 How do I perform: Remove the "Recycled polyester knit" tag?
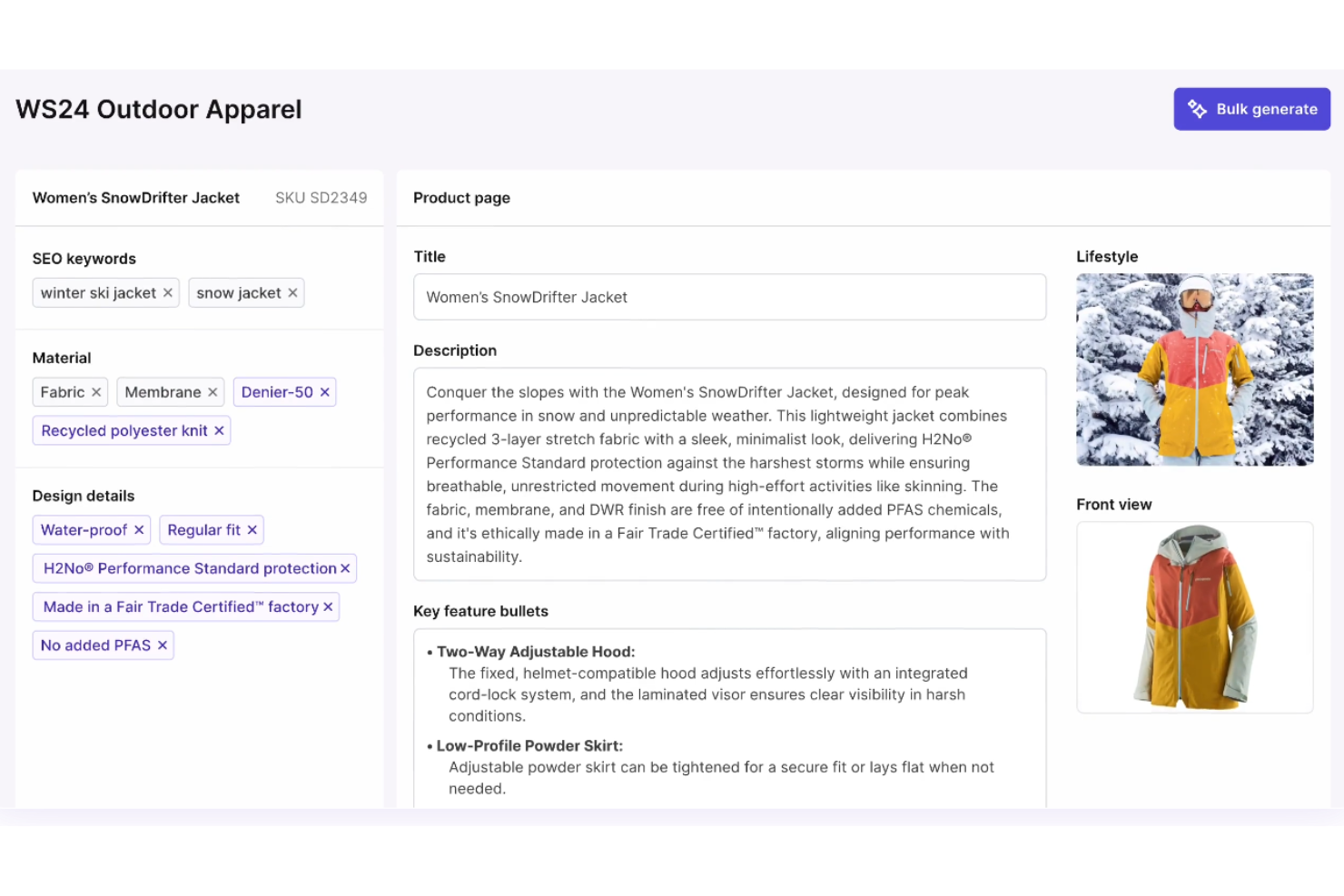pyautogui.click(x=219, y=430)
